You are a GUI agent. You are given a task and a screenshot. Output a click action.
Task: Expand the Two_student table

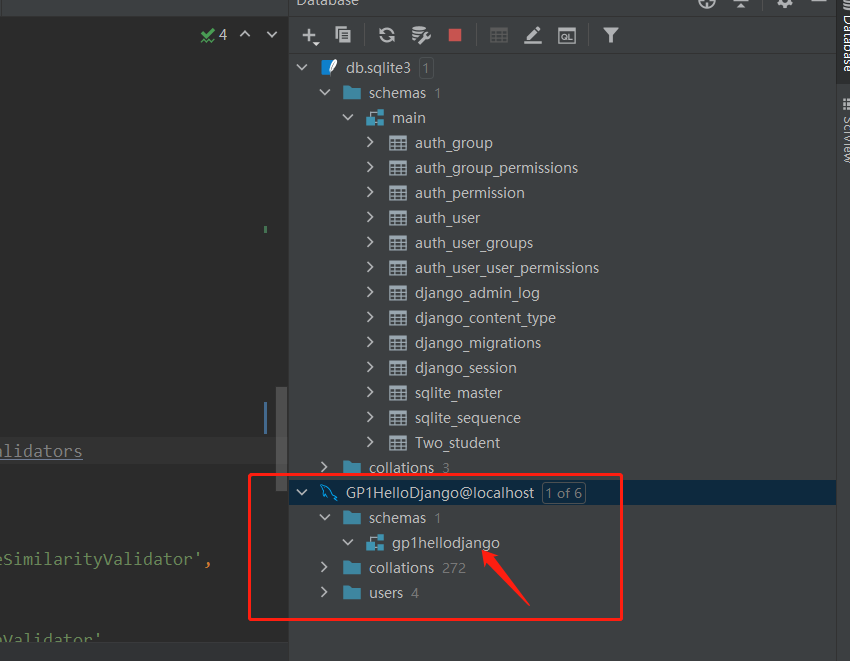(370, 442)
